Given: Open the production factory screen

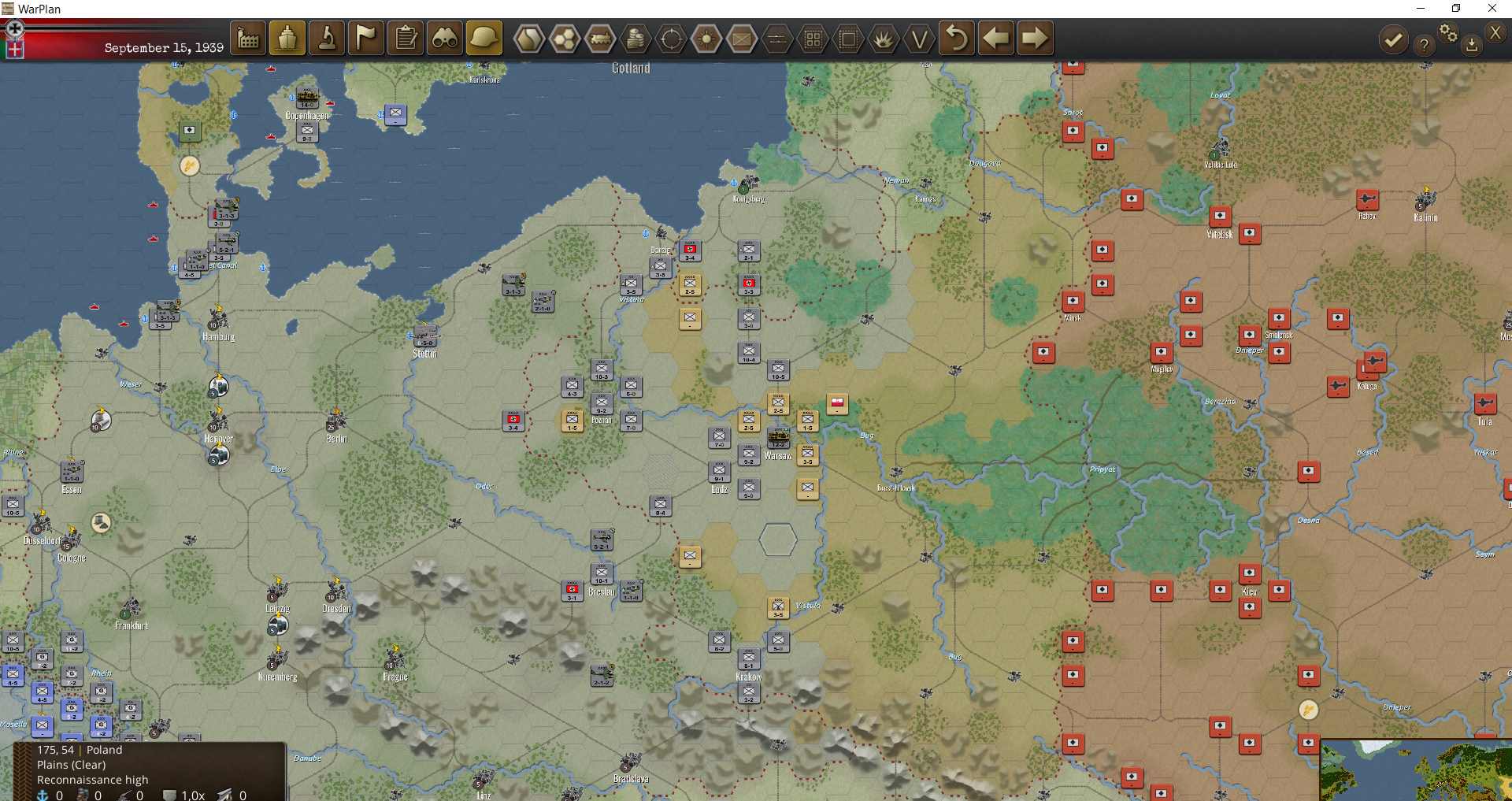Looking at the screenshot, I should click(x=248, y=38).
